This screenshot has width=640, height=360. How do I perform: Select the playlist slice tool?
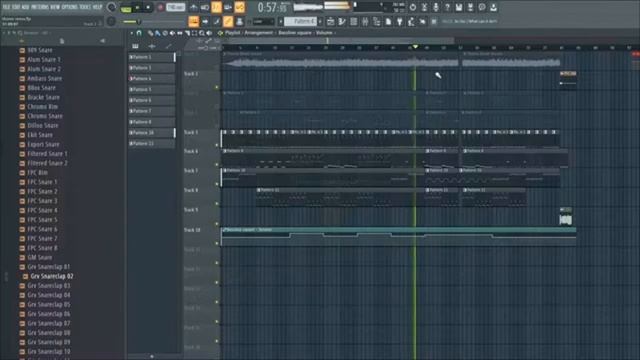187,33
